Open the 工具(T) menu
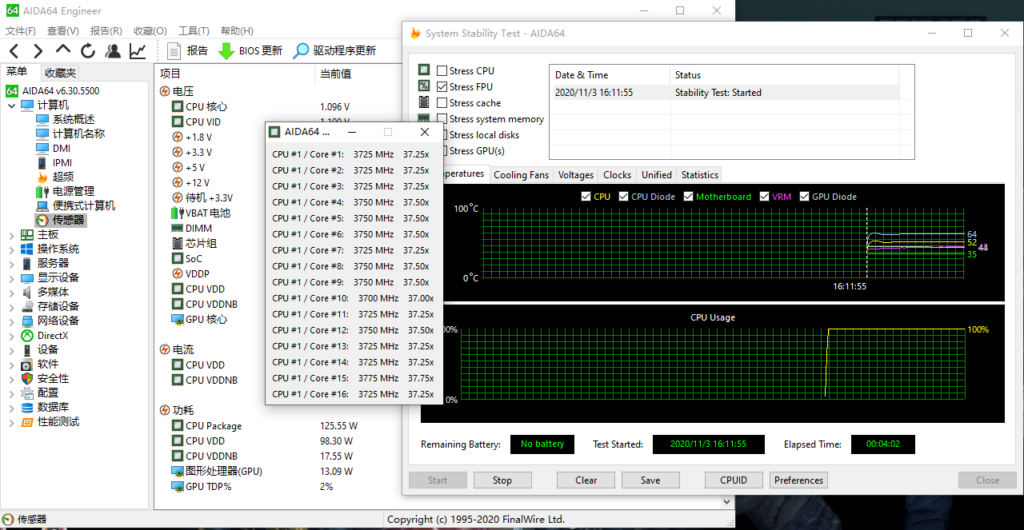 pyautogui.click(x=194, y=31)
